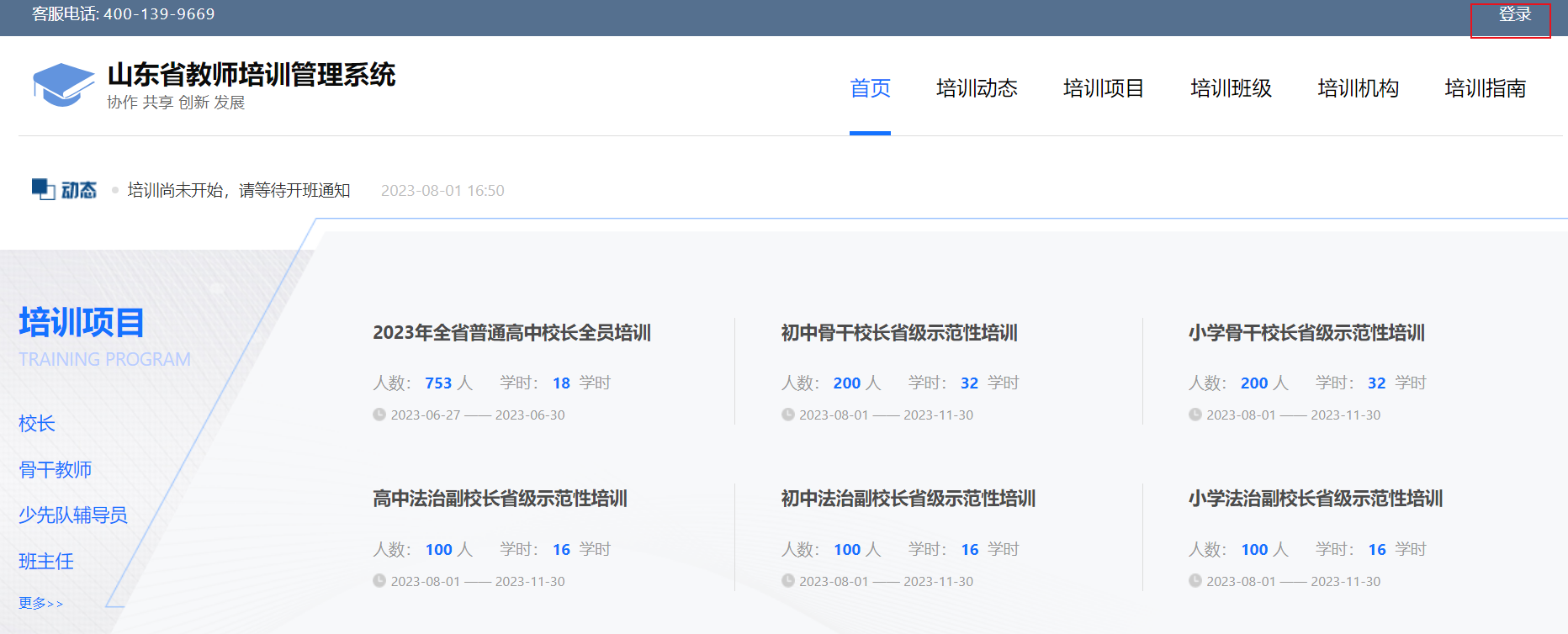Open 初中骨干校长省级示范性培训 project
The image size is (1568, 634).
[899, 333]
